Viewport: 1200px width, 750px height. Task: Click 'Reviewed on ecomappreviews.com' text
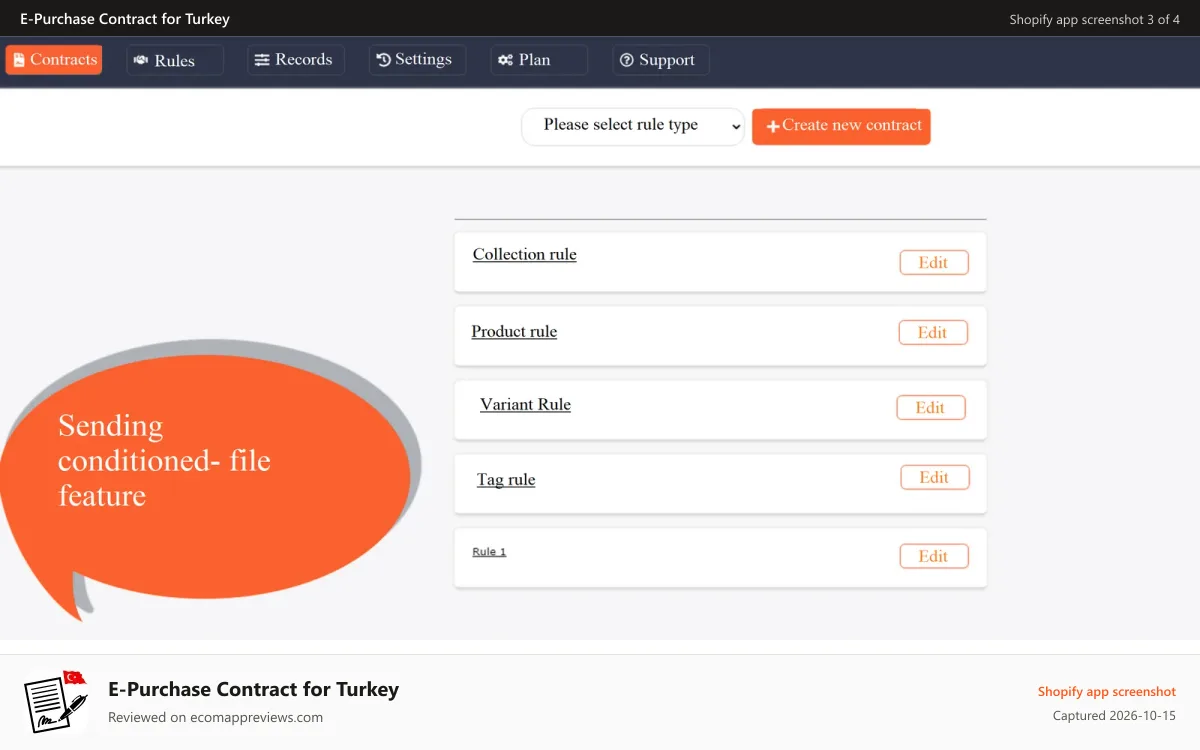(x=215, y=717)
